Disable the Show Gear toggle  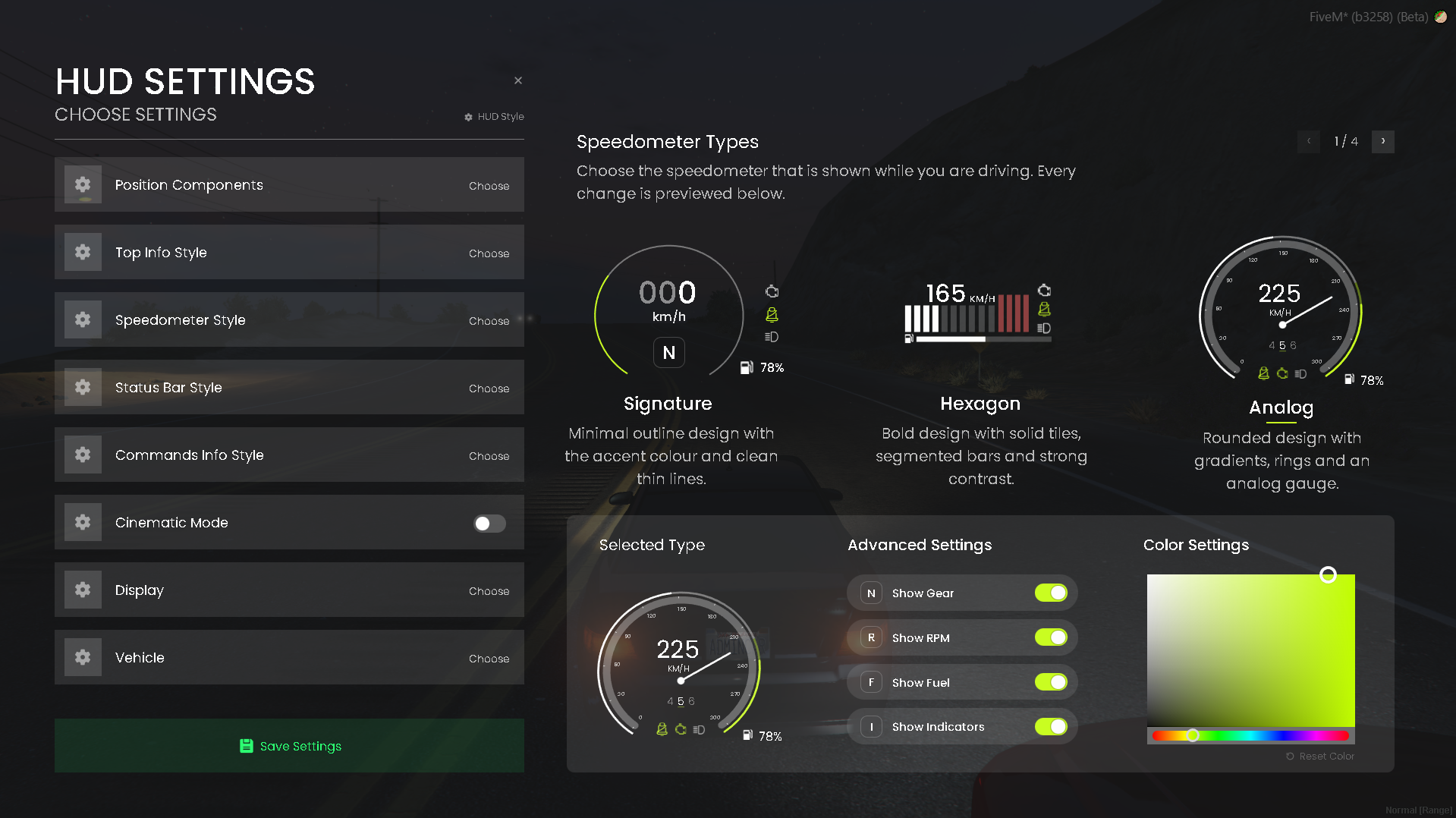[x=1051, y=593]
